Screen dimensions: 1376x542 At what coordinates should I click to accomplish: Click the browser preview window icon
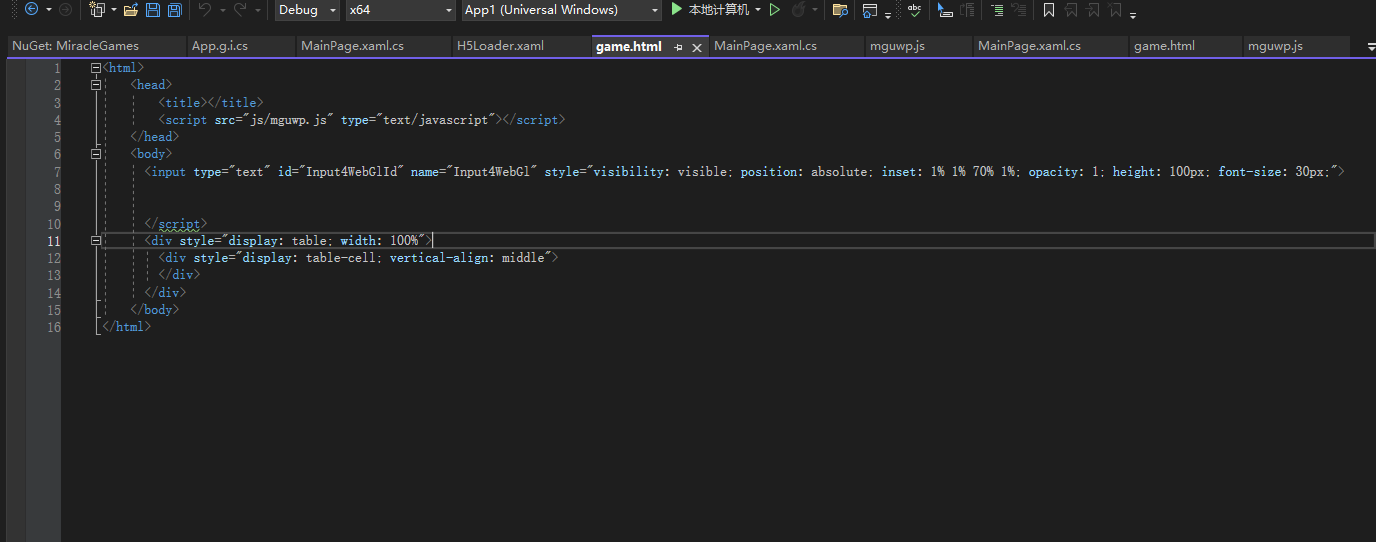click(x=870, y=10)
